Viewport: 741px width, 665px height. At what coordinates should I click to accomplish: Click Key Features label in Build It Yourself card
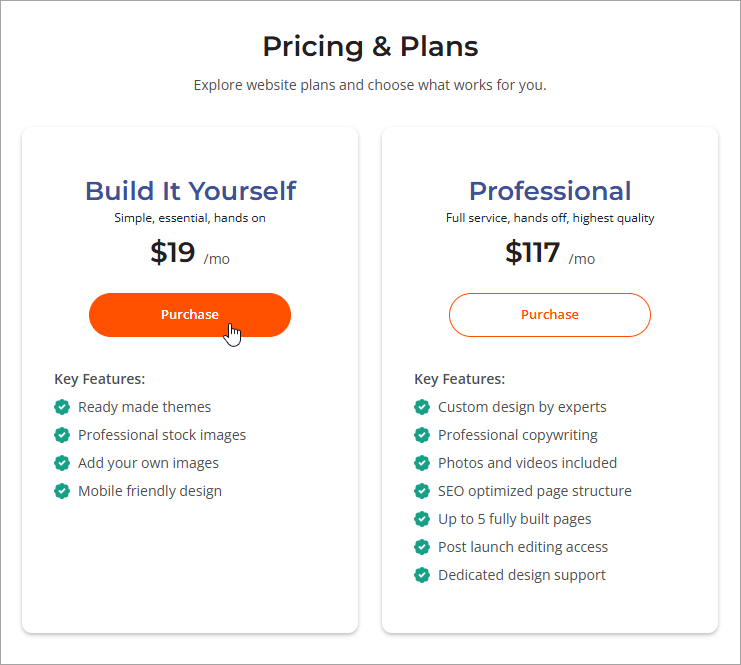(x=99, y=379)
